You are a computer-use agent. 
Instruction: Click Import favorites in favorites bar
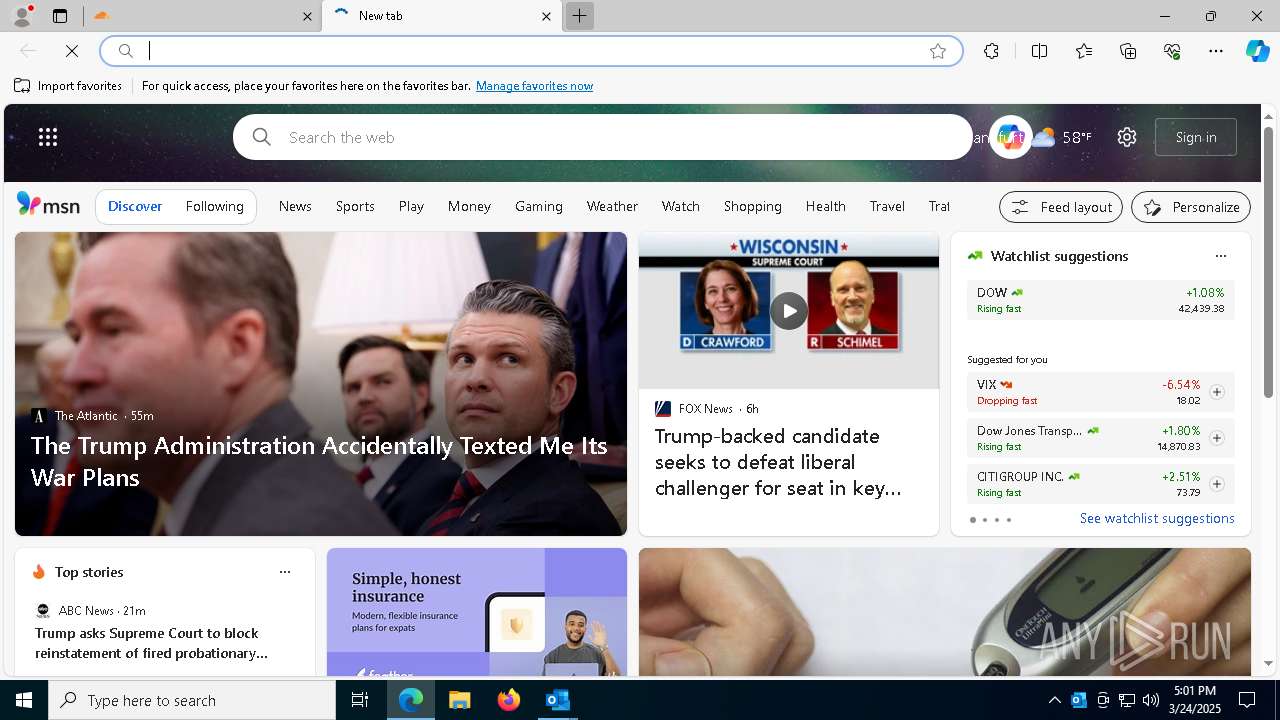point(68,86)
